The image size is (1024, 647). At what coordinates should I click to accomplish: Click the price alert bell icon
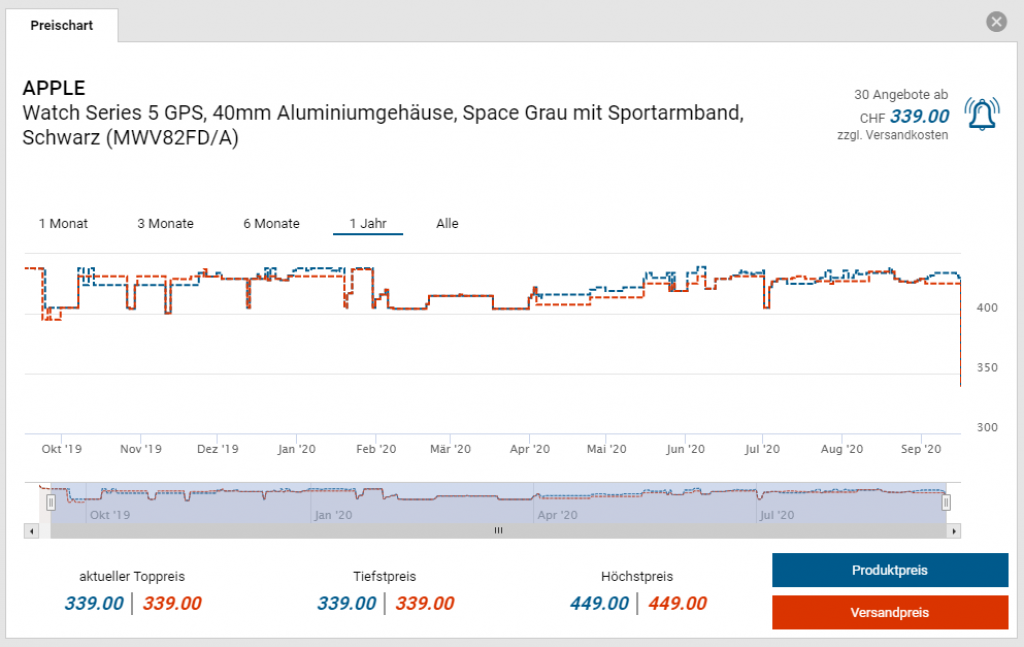[982, 114]
